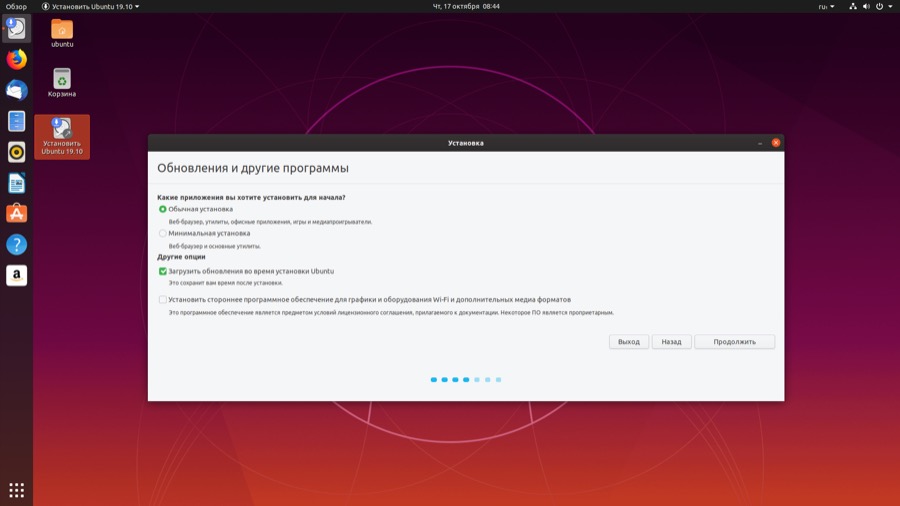
Task: Open the ru keyboard layout dropdown
Action: pos(827,6)
